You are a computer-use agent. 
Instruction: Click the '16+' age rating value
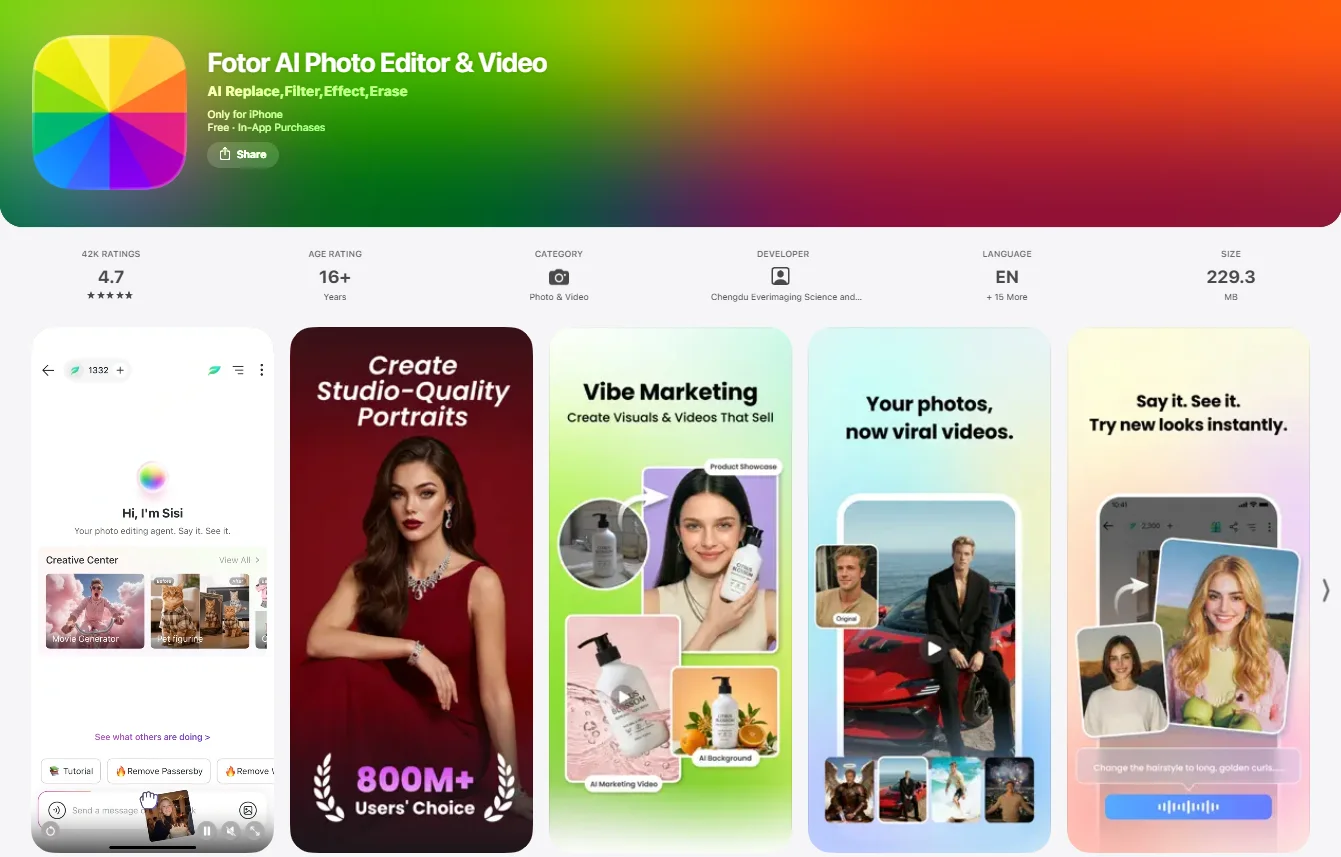tap(335, 277)
